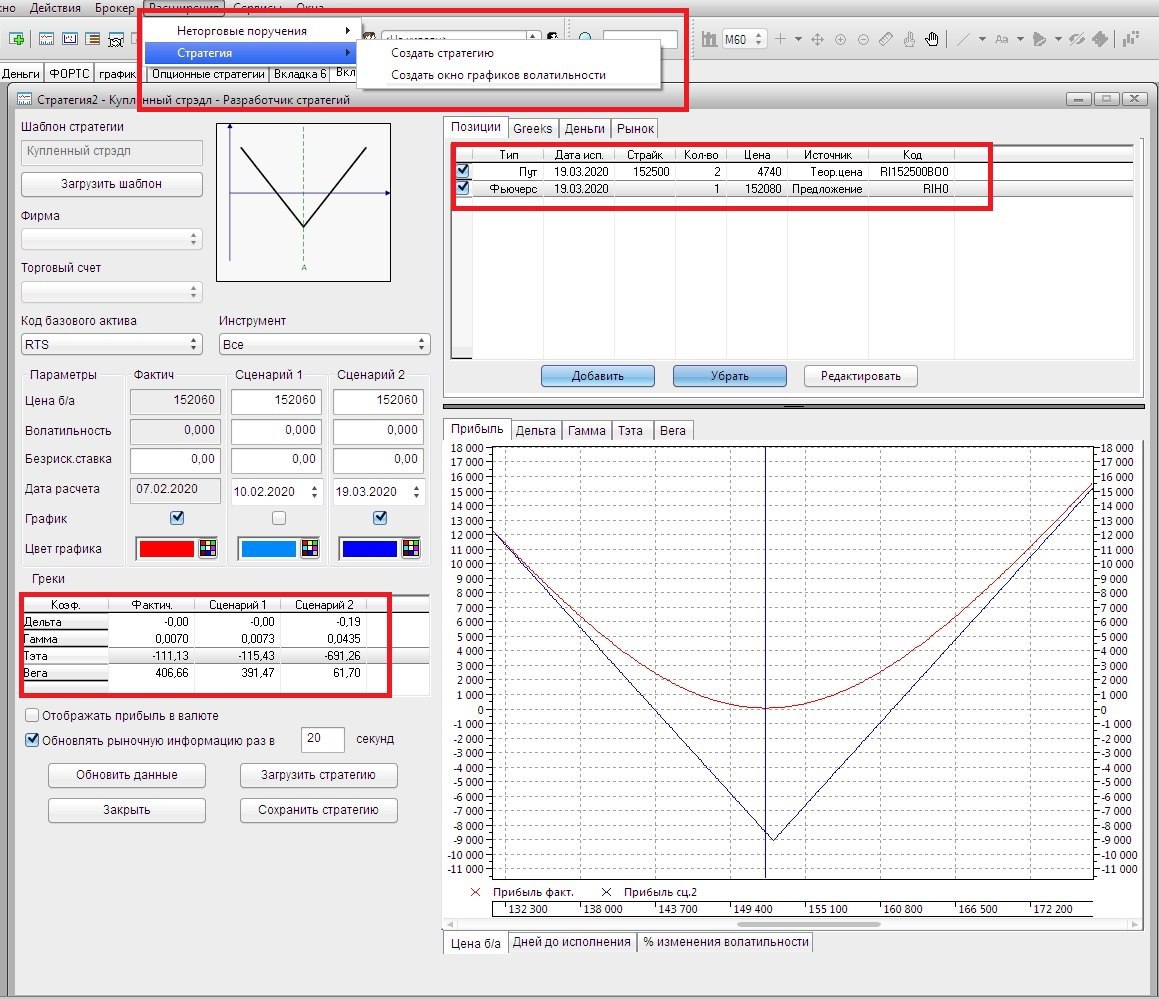The width and height of the screenshot is (1159, 999).
Task: Switch to the Greeks tab
Action: tap(532, 128)
